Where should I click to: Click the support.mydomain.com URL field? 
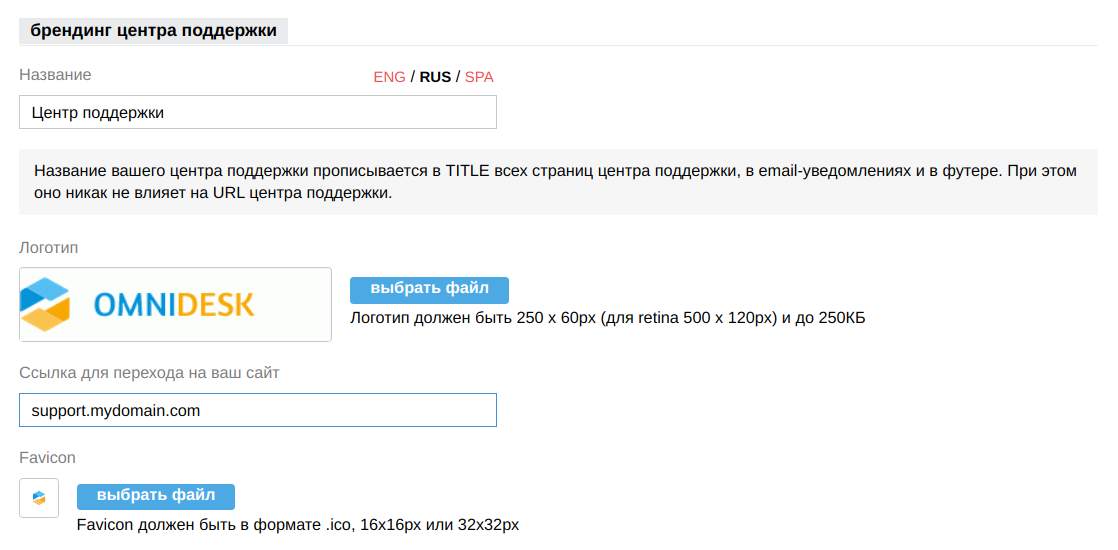pyautogui.click(x=257, y=410)
